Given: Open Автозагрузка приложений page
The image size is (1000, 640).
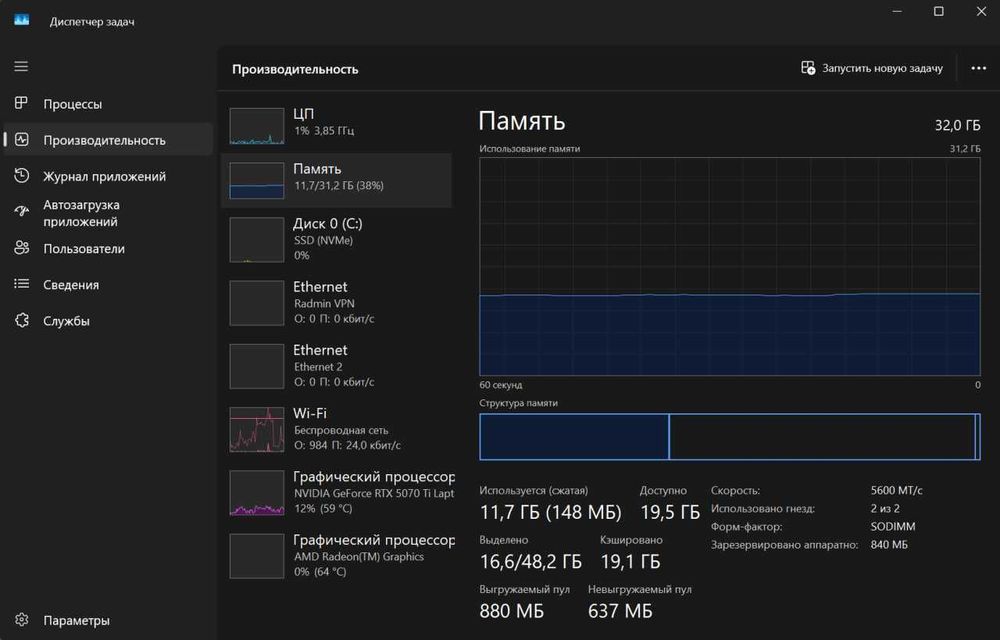Looking at the screenshot, I should click(108, 213).
